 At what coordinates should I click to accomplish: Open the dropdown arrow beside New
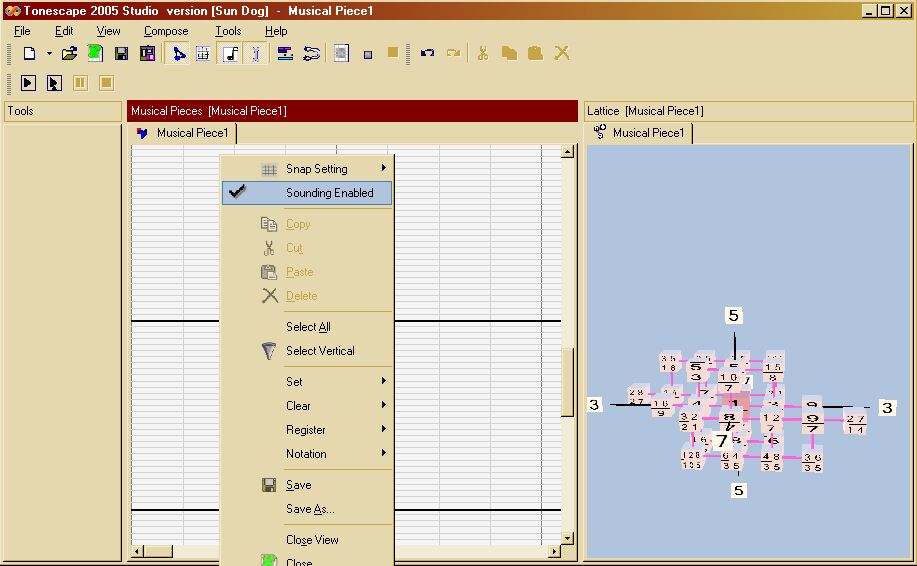[x=49, y=54]
